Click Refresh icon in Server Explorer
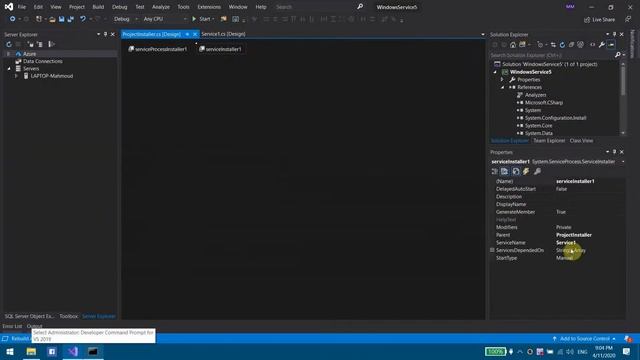 click(x=9, y=44)
